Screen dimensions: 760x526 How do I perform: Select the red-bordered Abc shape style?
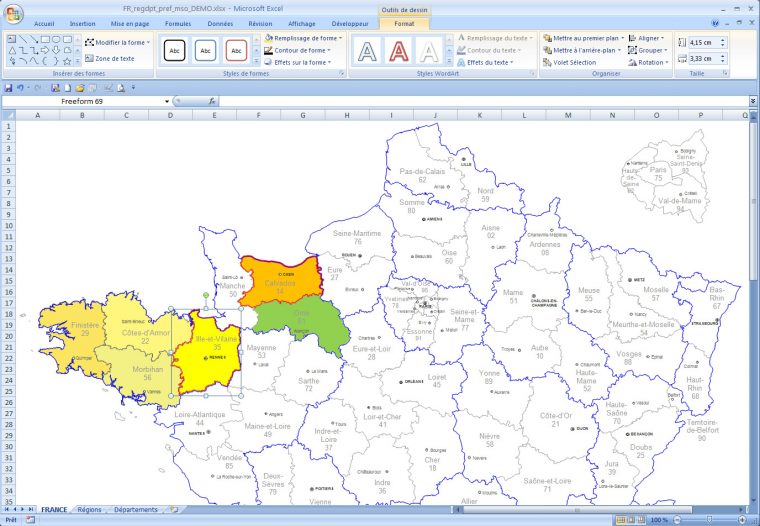tap(237, 50)
